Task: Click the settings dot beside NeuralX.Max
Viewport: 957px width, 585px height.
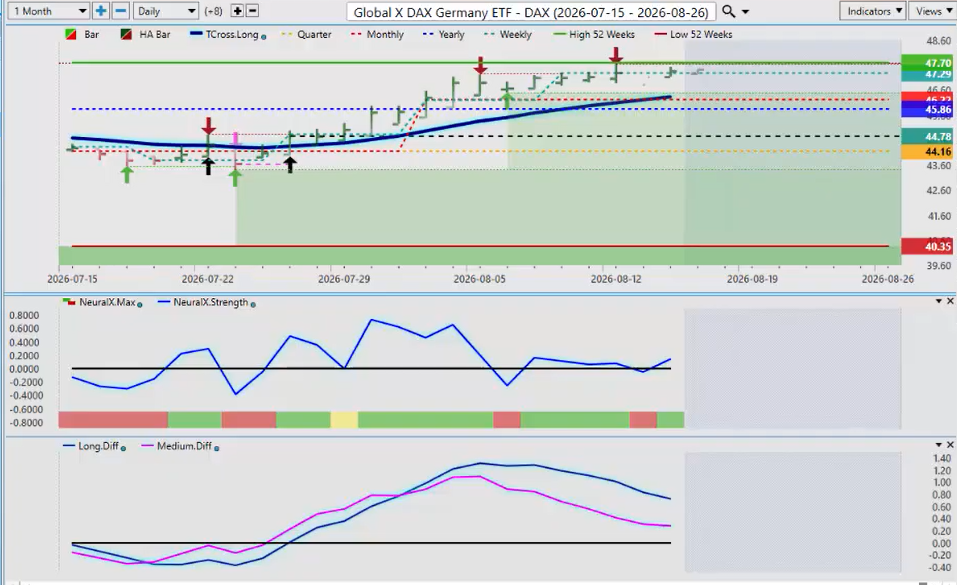Action: click(140, 304)
